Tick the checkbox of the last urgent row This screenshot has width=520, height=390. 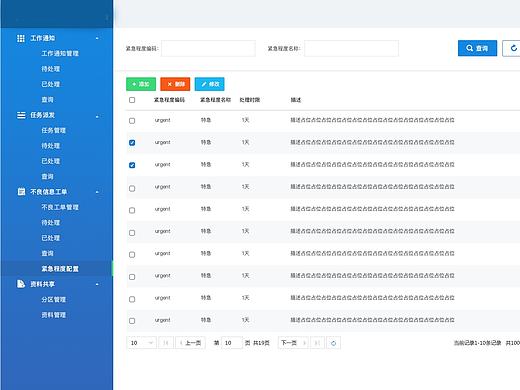tap(132, 321)
